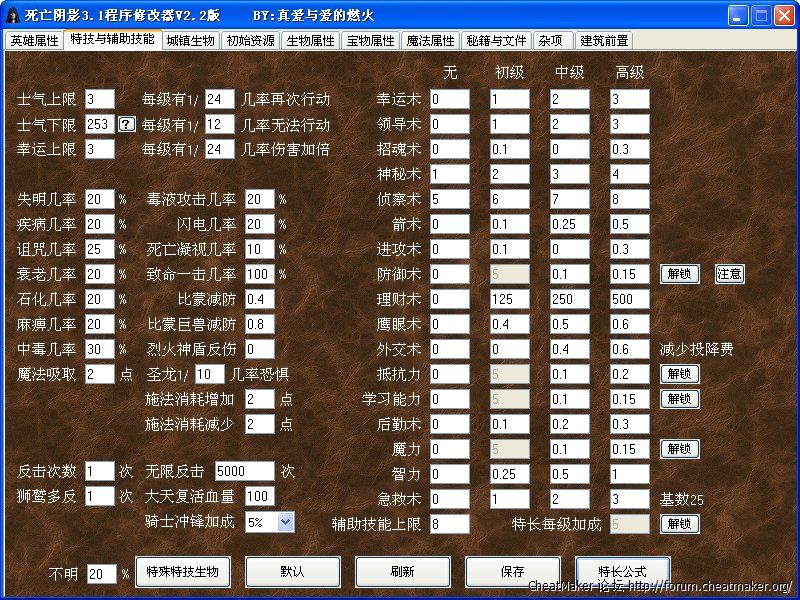Unlock the 魔力 row with its 解锁 button
The image size is (800, 600).
click(x=680, y=449)
